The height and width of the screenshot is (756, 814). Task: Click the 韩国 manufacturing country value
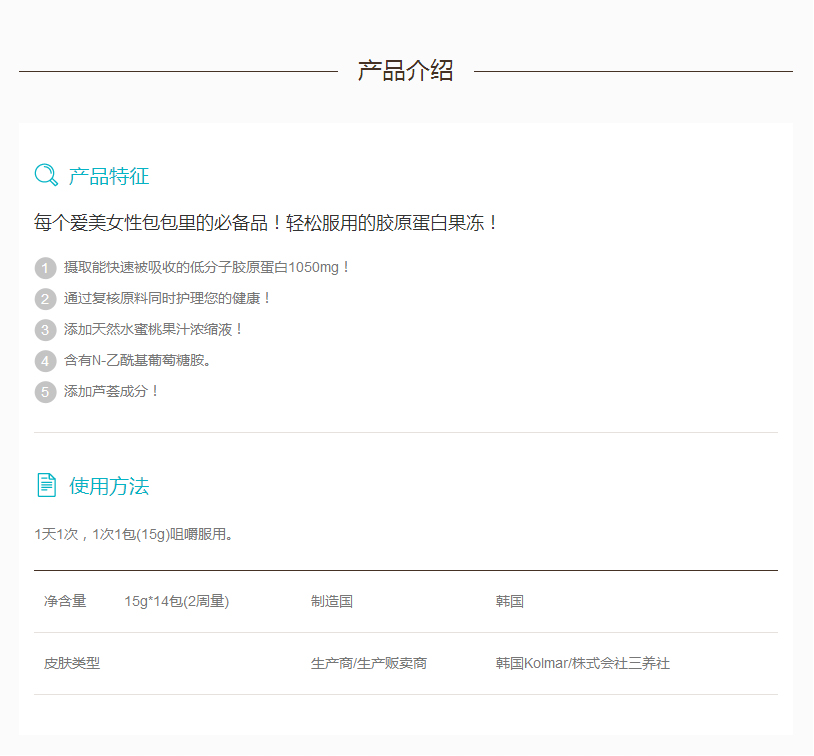point(510,602)
